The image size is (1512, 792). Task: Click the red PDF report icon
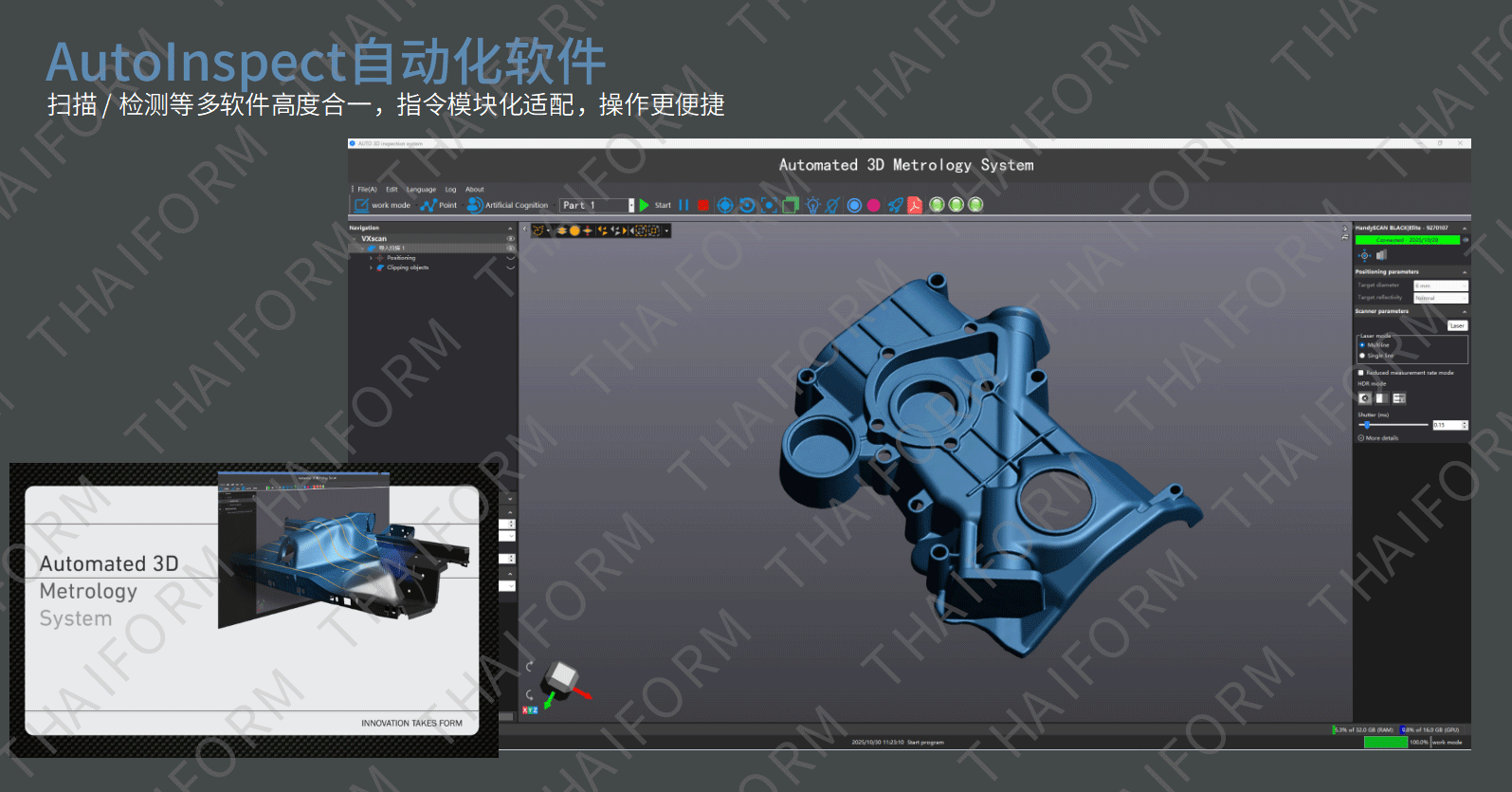[x=915, y=205]
